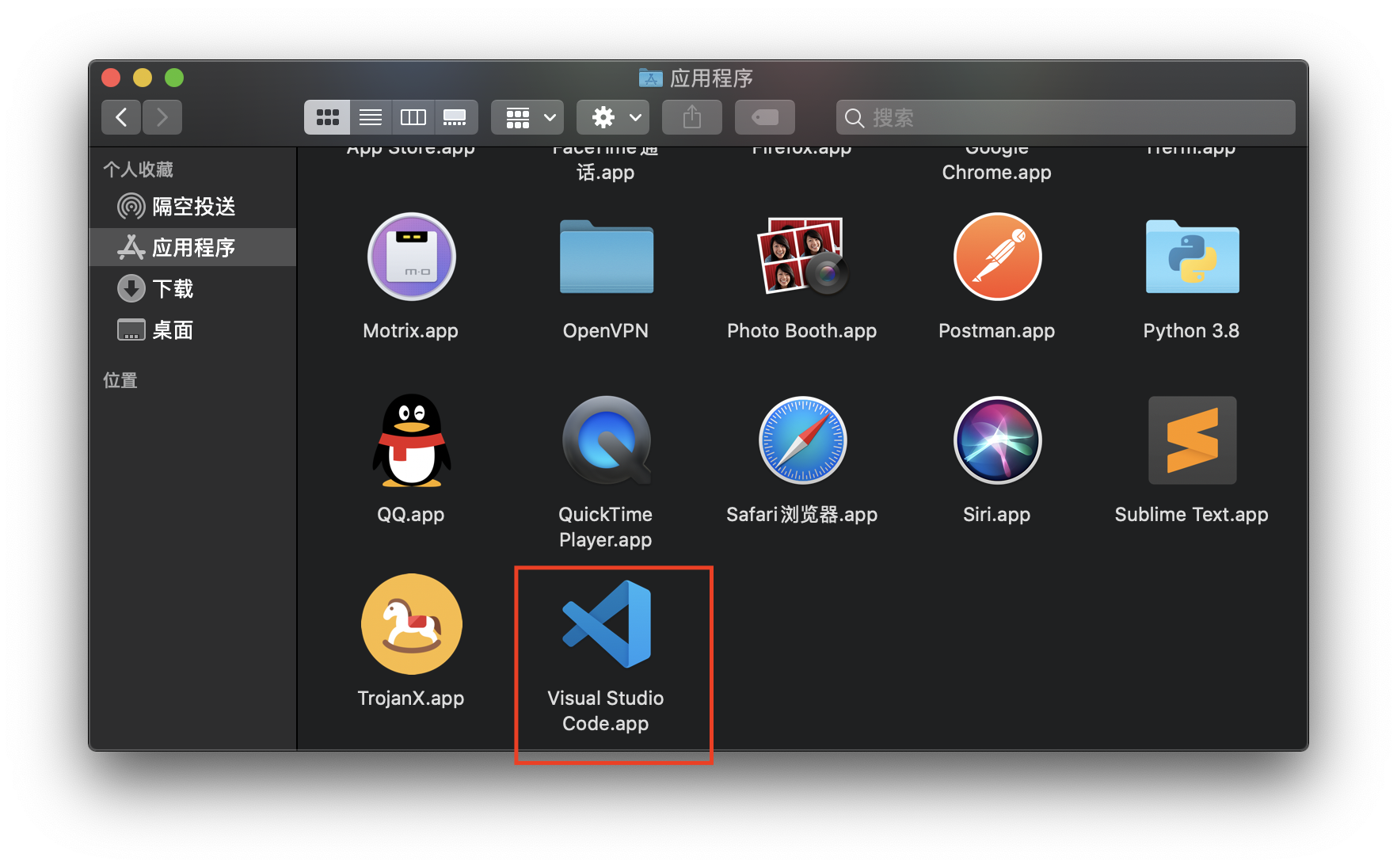This screenshot has width=1397, height=868.
Task: Click the Motrix.app file name label
Action: point(410,331)
